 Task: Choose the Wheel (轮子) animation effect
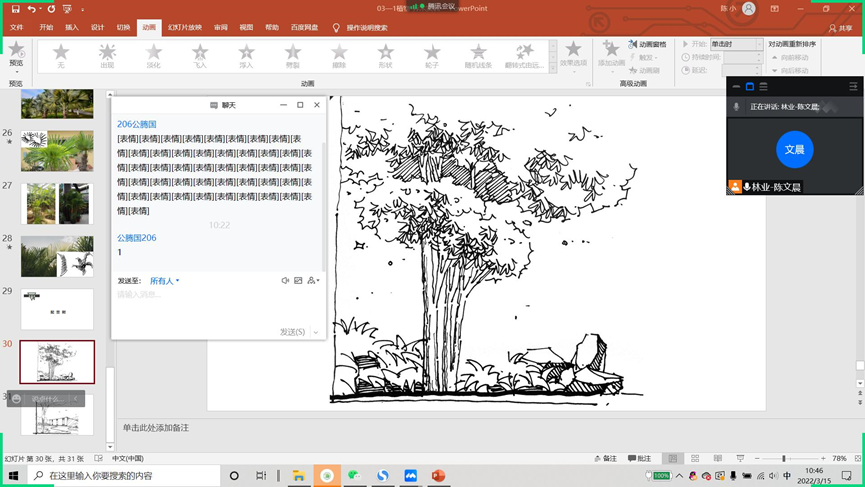(x=432, y=55)
